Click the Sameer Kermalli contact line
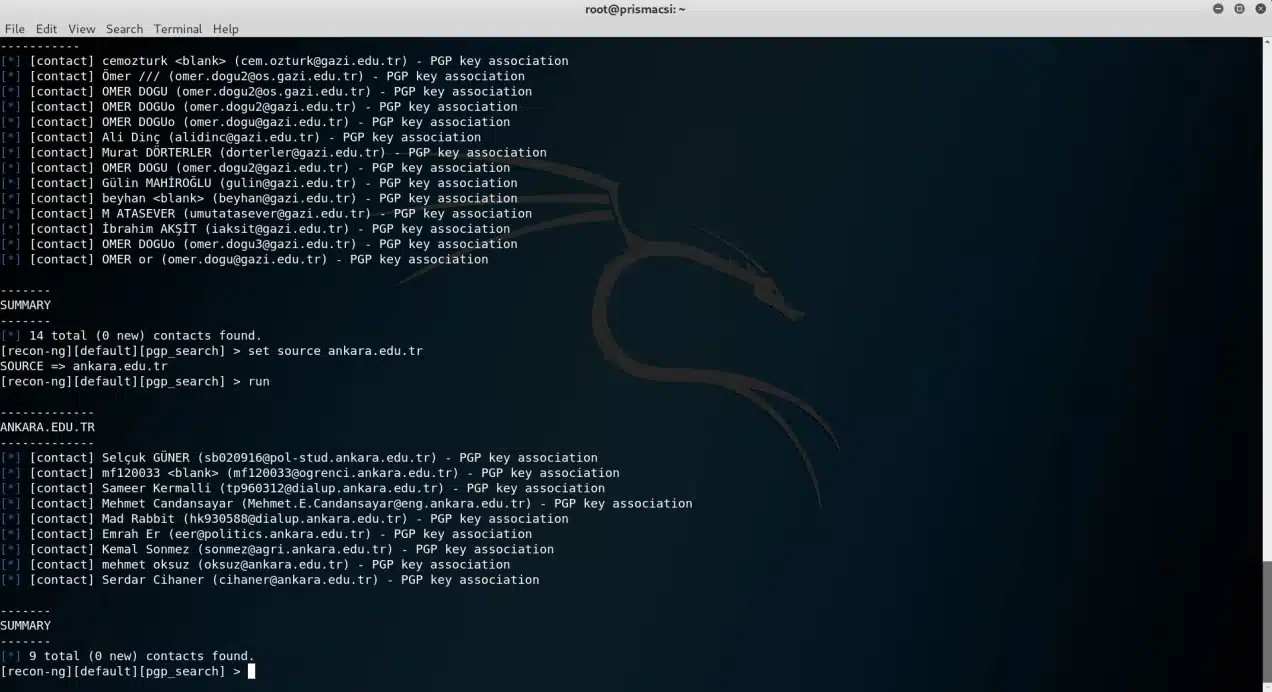Image resolution: width=1272 pixels, height=692 pixels. 302,488
